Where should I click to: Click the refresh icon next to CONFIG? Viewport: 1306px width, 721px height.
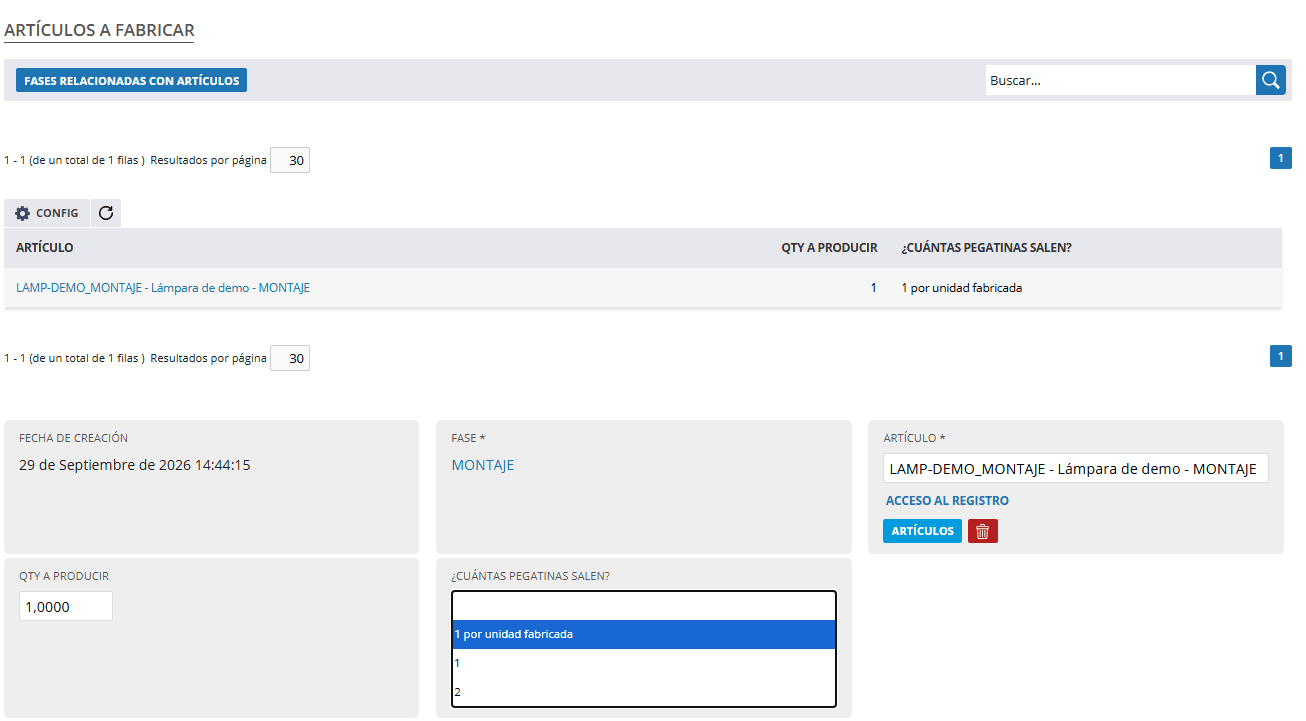point(106,213)
